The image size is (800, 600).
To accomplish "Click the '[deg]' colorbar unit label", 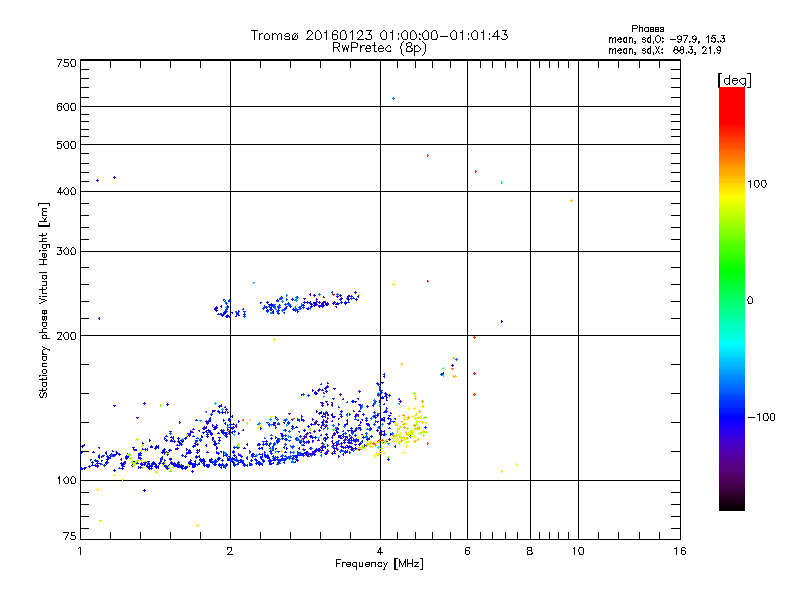I will [x=734, y=80].
